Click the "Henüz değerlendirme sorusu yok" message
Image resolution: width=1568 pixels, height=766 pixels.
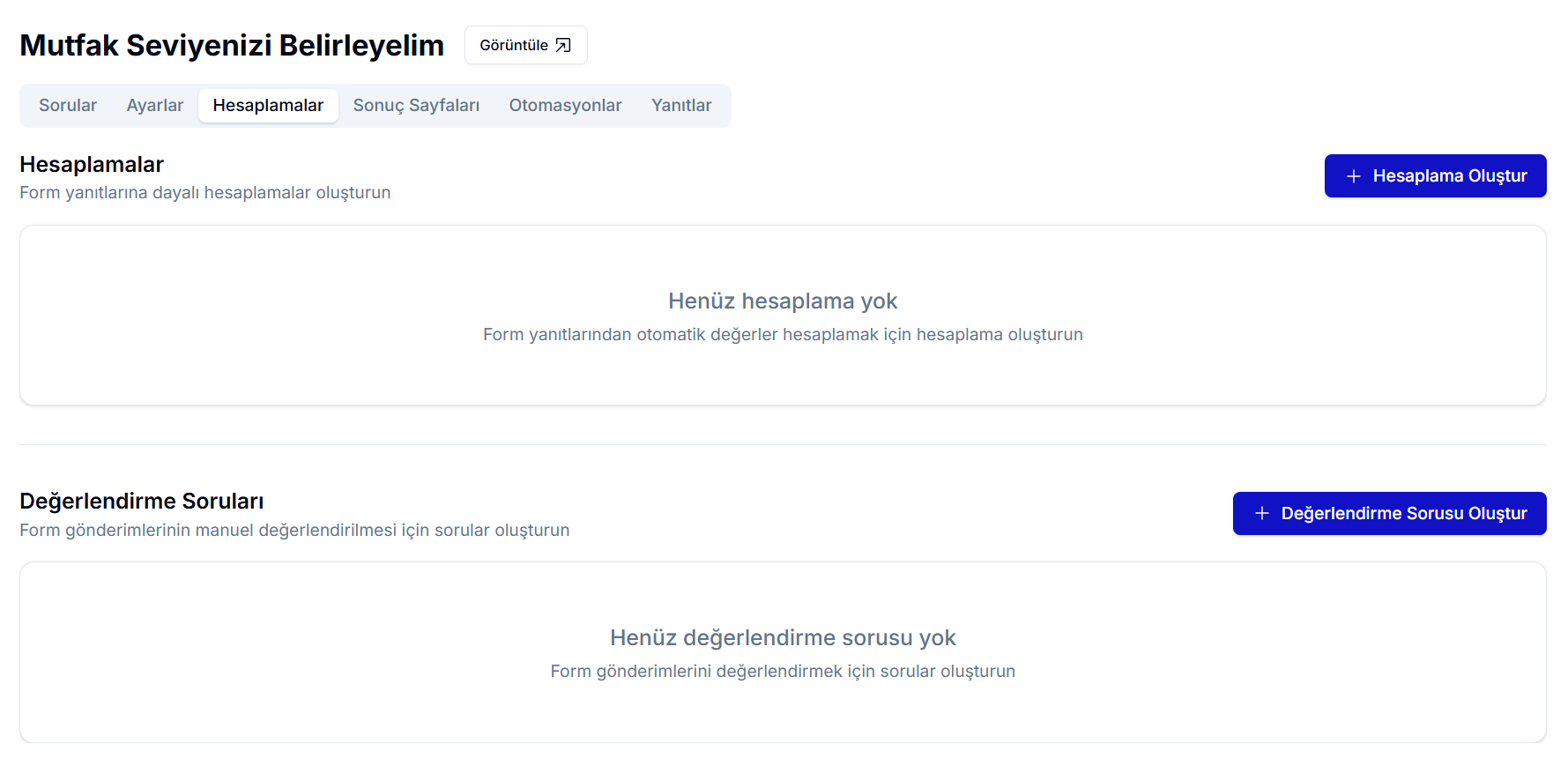783,637
